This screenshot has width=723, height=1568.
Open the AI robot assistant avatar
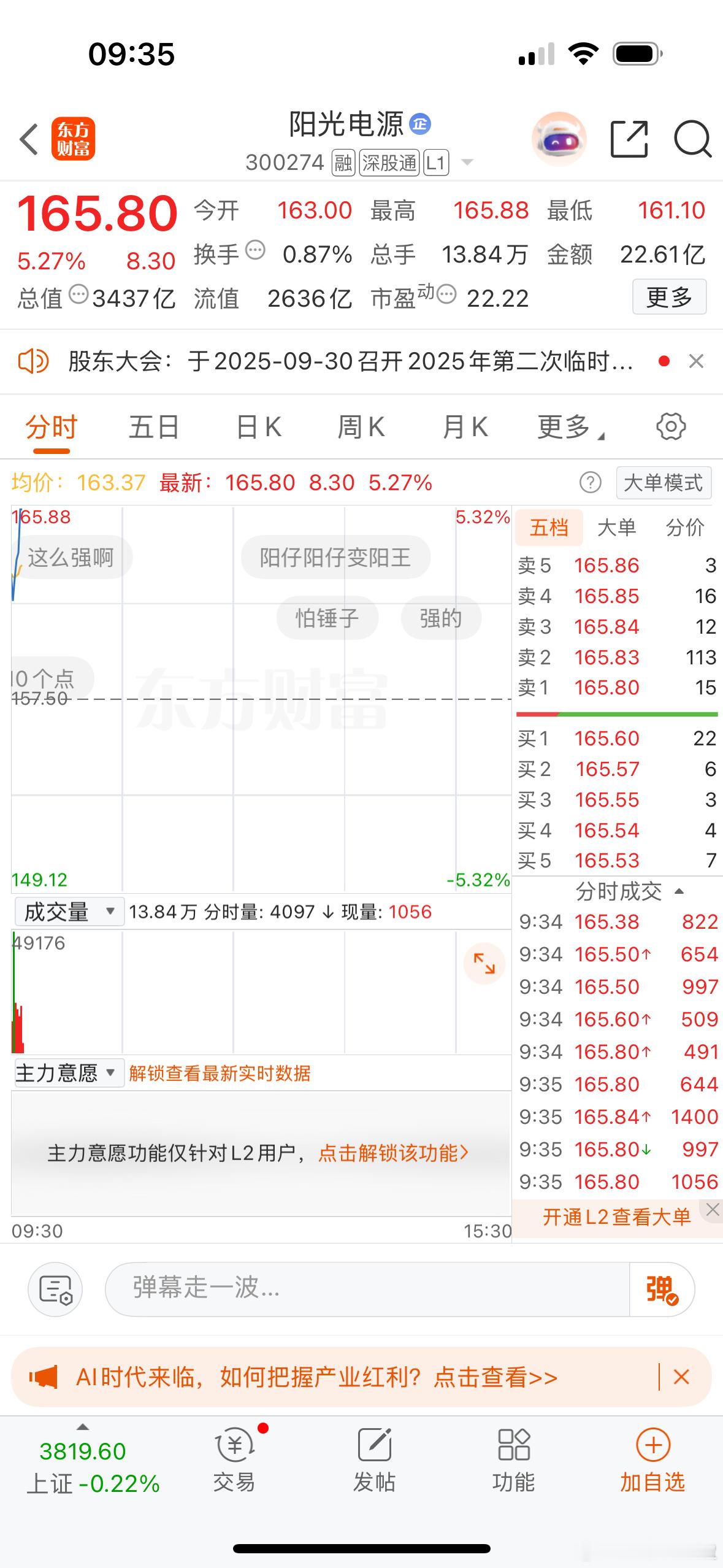pos(559,139)
